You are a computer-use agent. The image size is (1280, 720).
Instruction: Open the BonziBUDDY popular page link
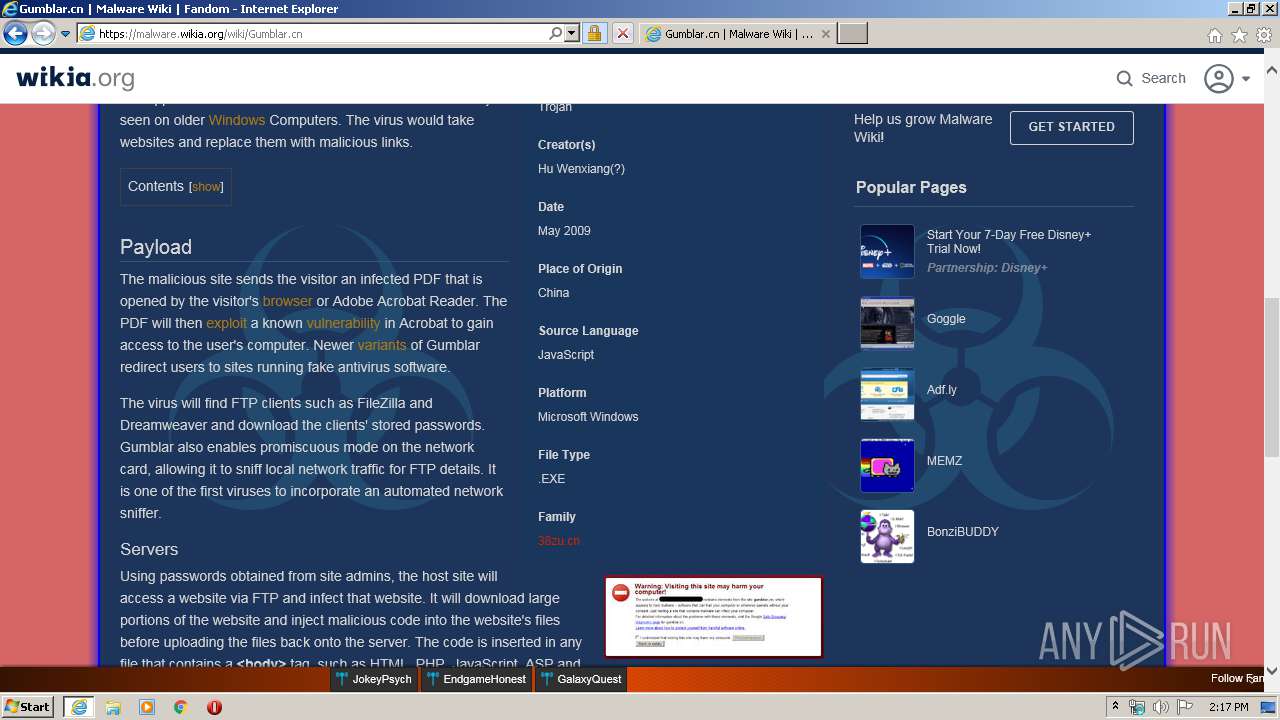click(963, 532)
